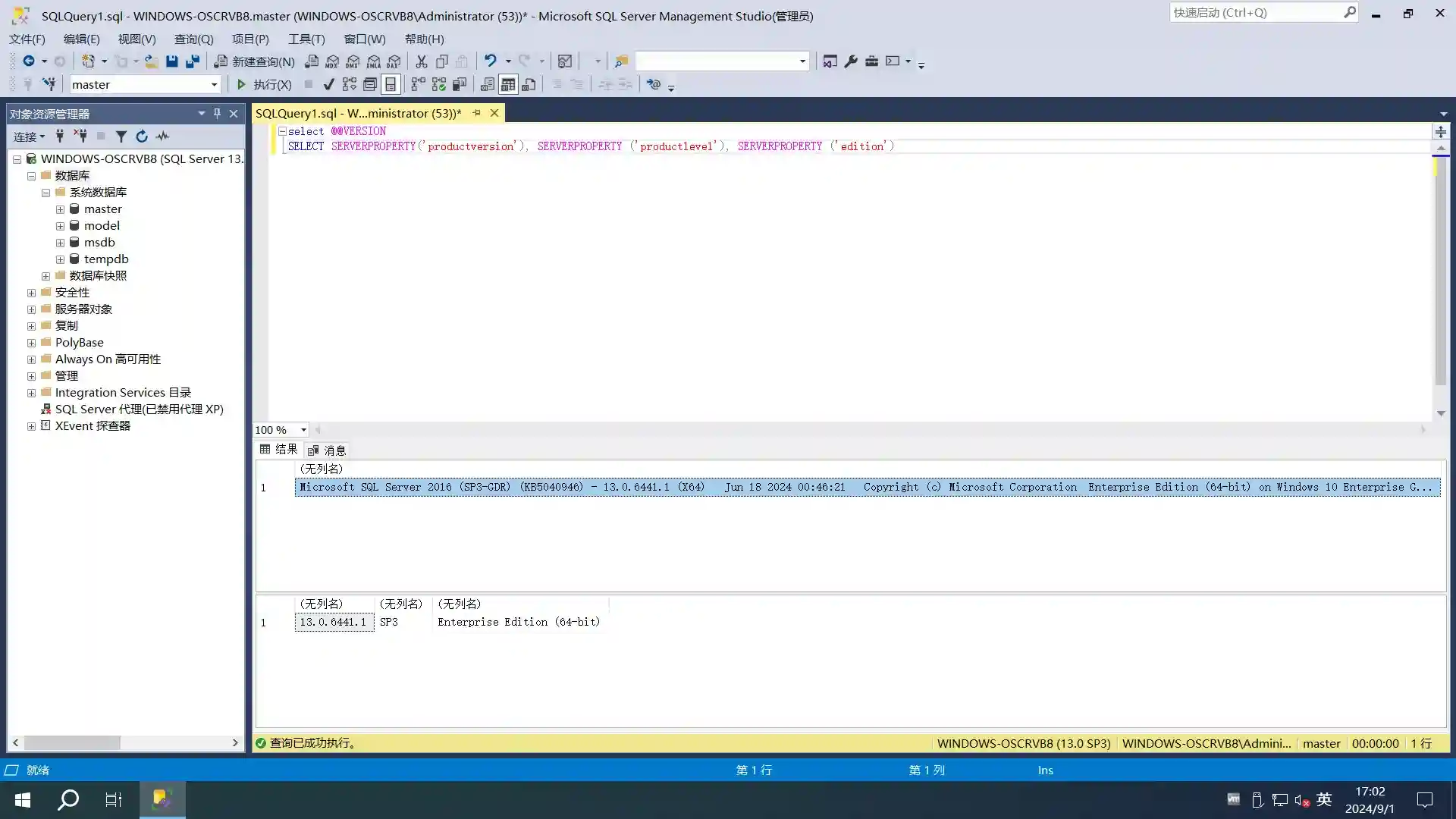Toggle Include Live Query Statistics
Screen dimensions: 1456x819
coord(438,85)
